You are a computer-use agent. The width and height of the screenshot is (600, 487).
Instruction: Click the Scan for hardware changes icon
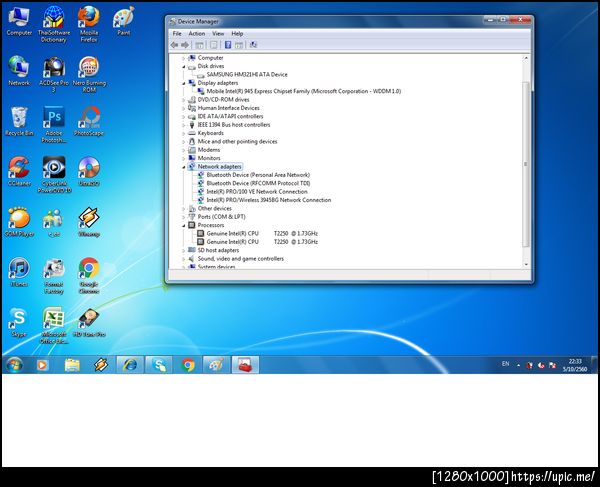click(x=253, y=45)
